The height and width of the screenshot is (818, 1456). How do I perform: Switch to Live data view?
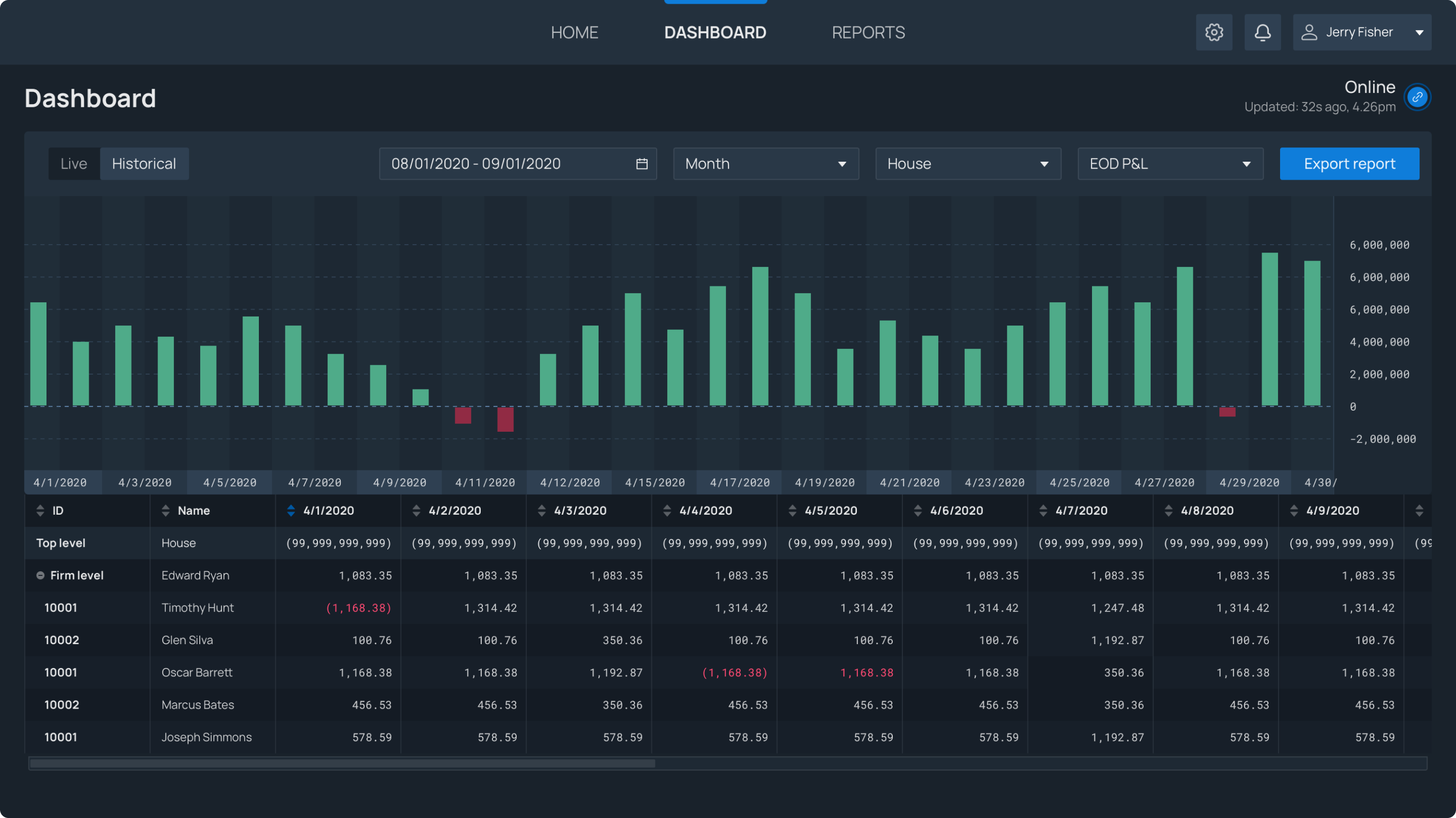[74, 163]
